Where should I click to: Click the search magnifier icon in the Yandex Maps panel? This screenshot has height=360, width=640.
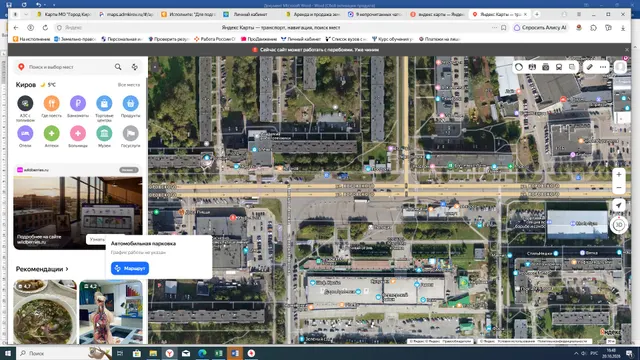coord(118,67)
